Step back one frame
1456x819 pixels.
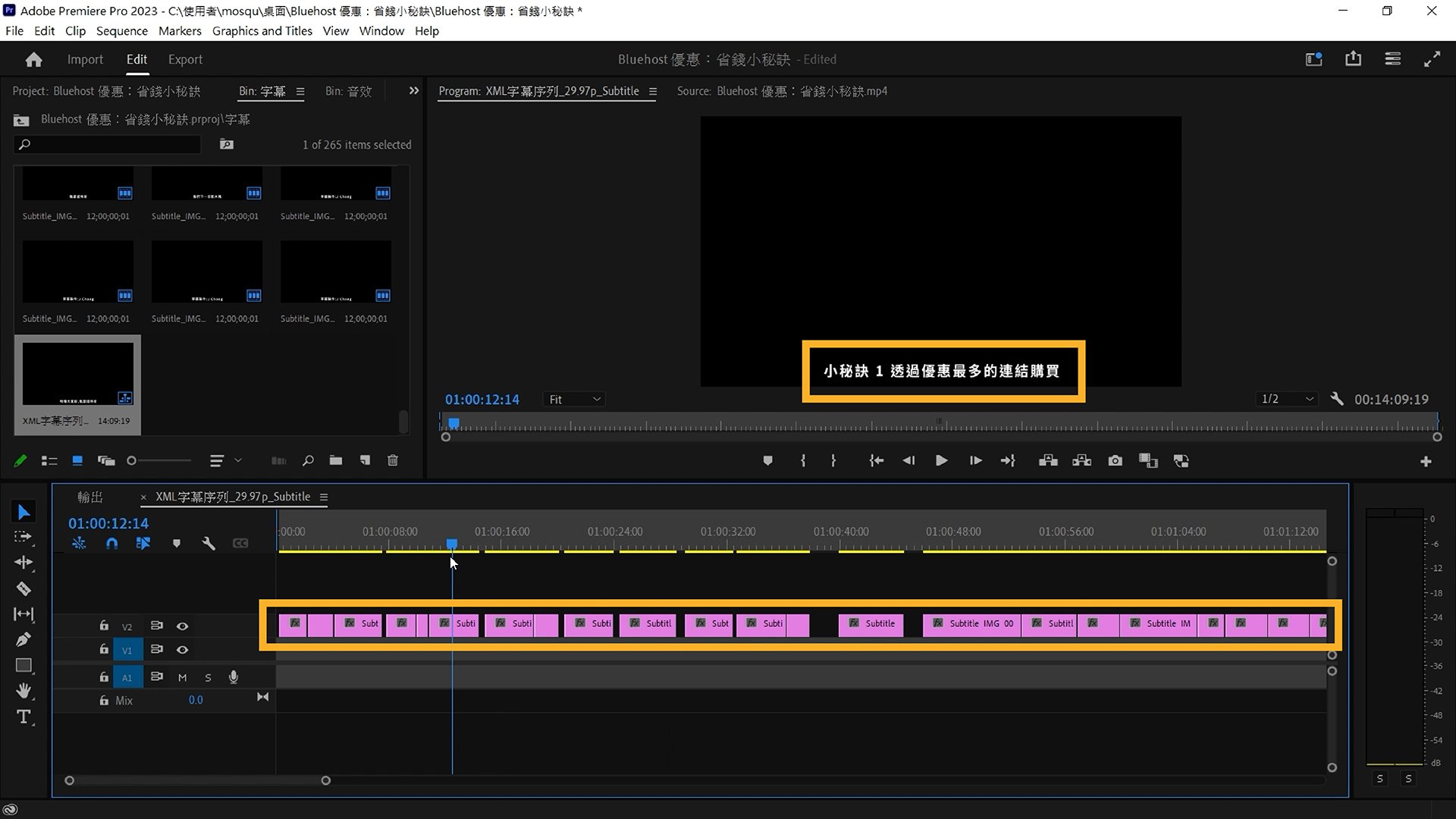(x=908, y=460)
